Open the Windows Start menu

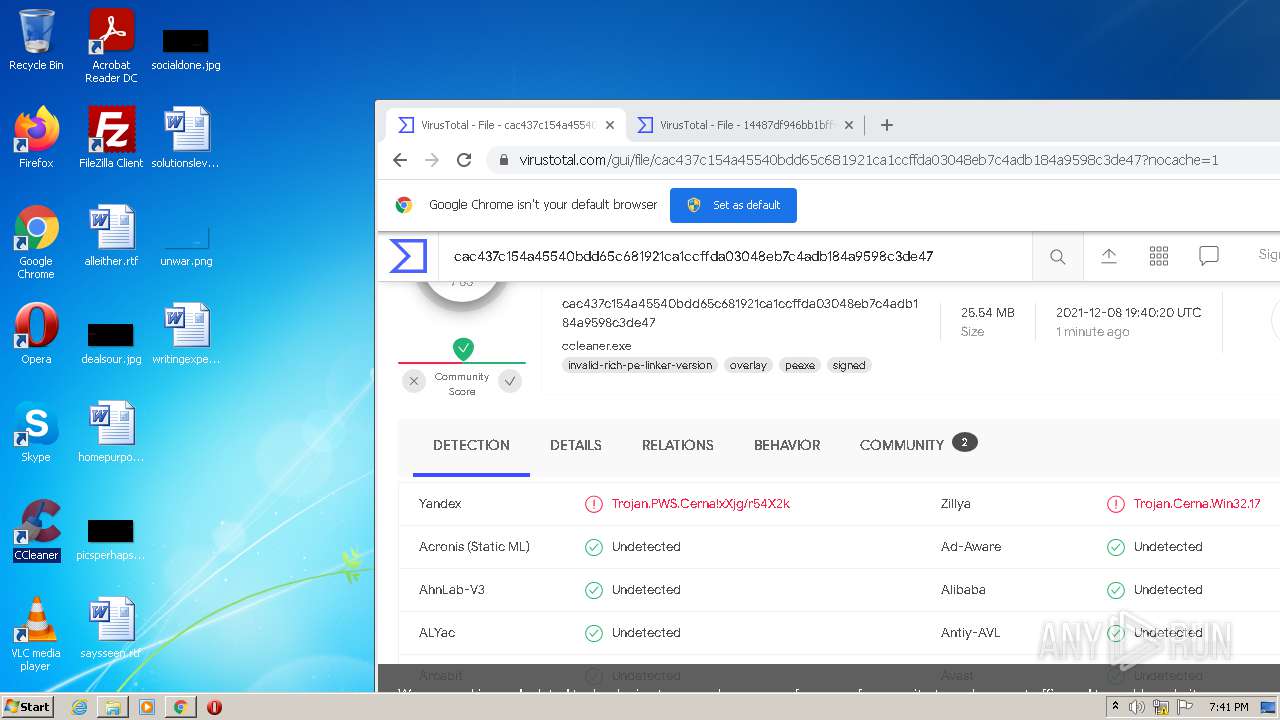(x=28, y=706)
